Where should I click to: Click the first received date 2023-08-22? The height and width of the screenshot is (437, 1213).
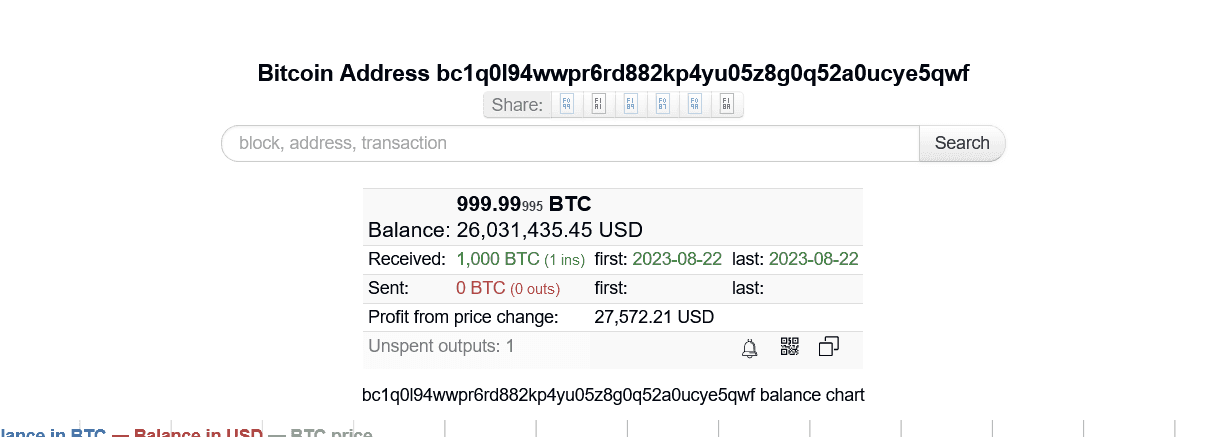tap(675, 259)
